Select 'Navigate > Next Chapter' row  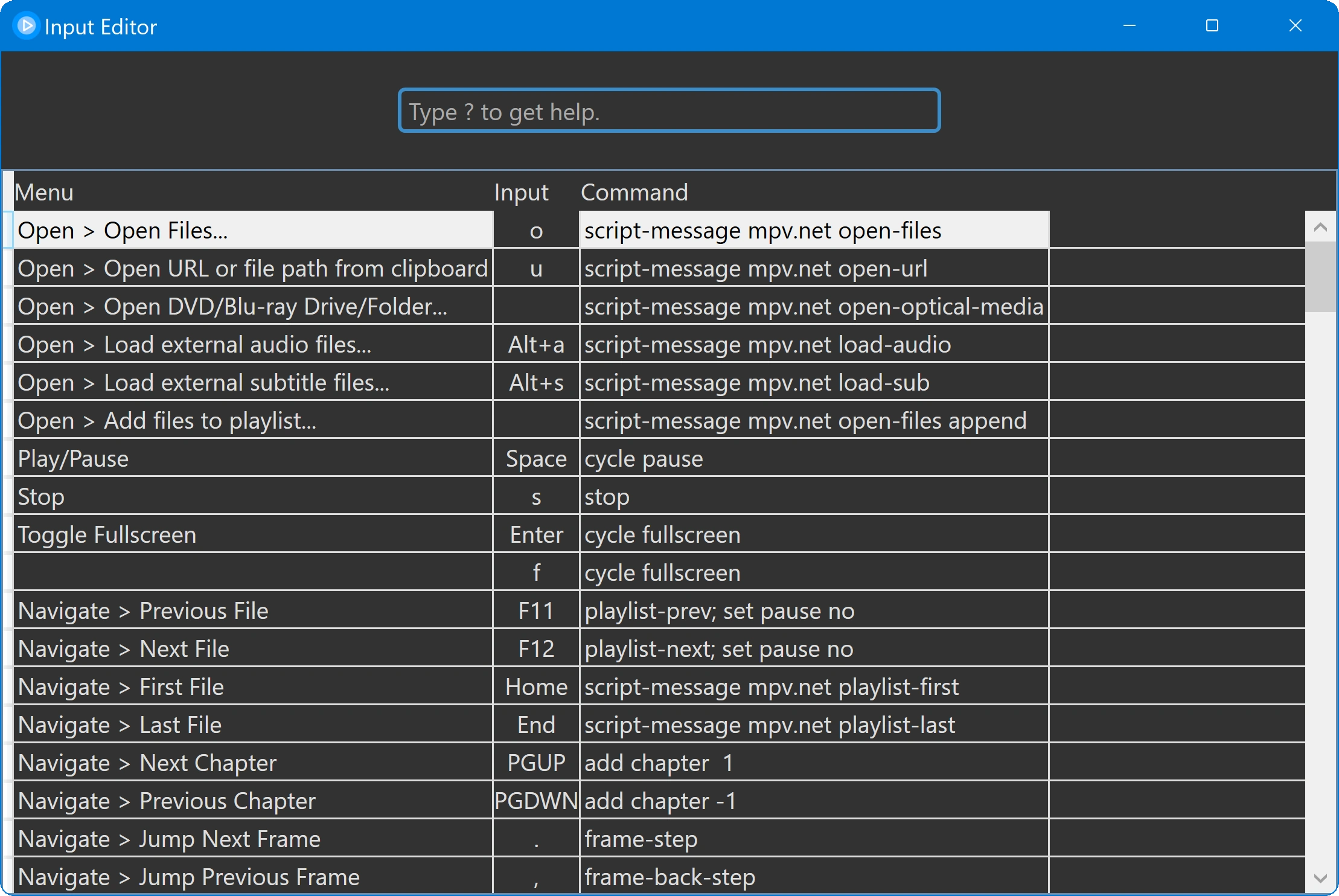click(x=252, y=763)
